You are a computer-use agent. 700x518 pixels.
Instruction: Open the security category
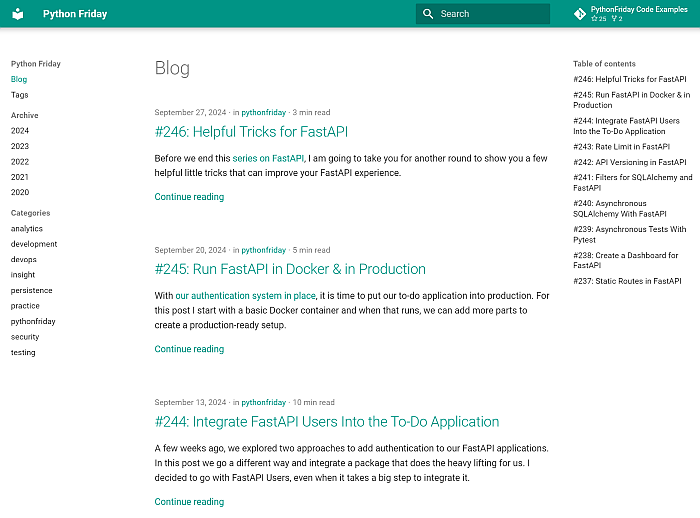coord(25,337)
